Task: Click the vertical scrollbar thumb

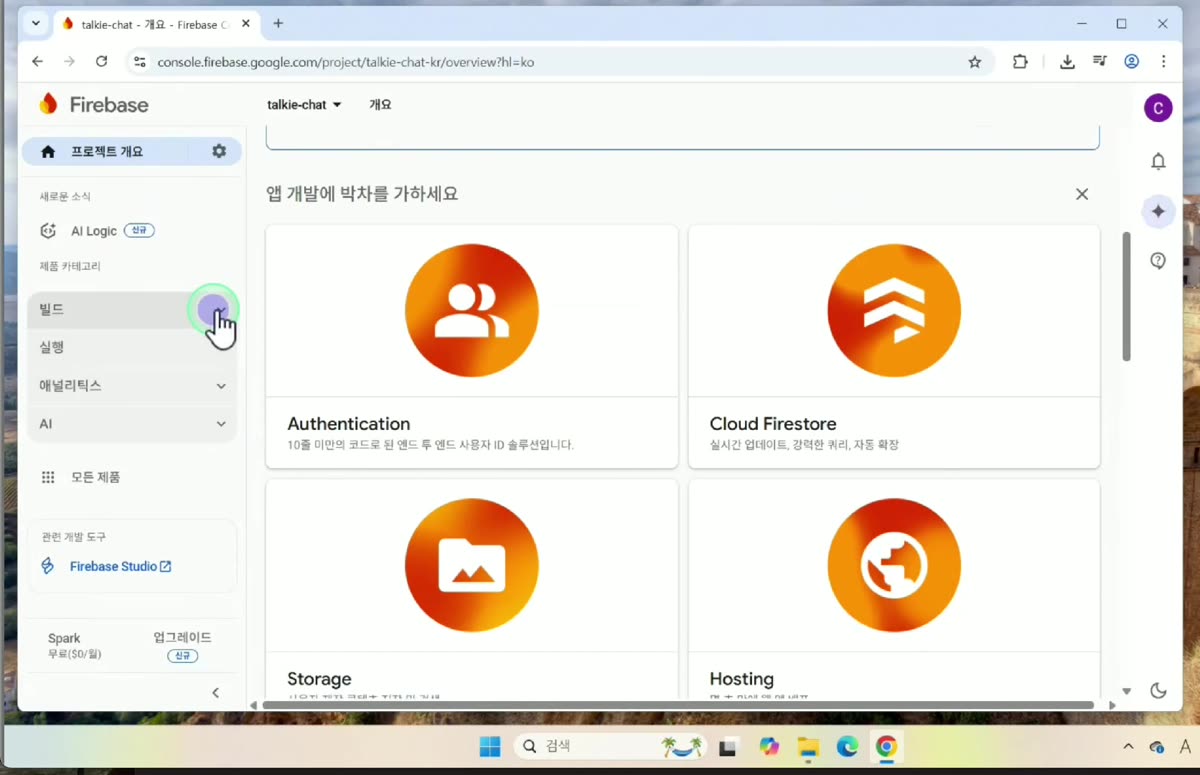Action: 1126,296
